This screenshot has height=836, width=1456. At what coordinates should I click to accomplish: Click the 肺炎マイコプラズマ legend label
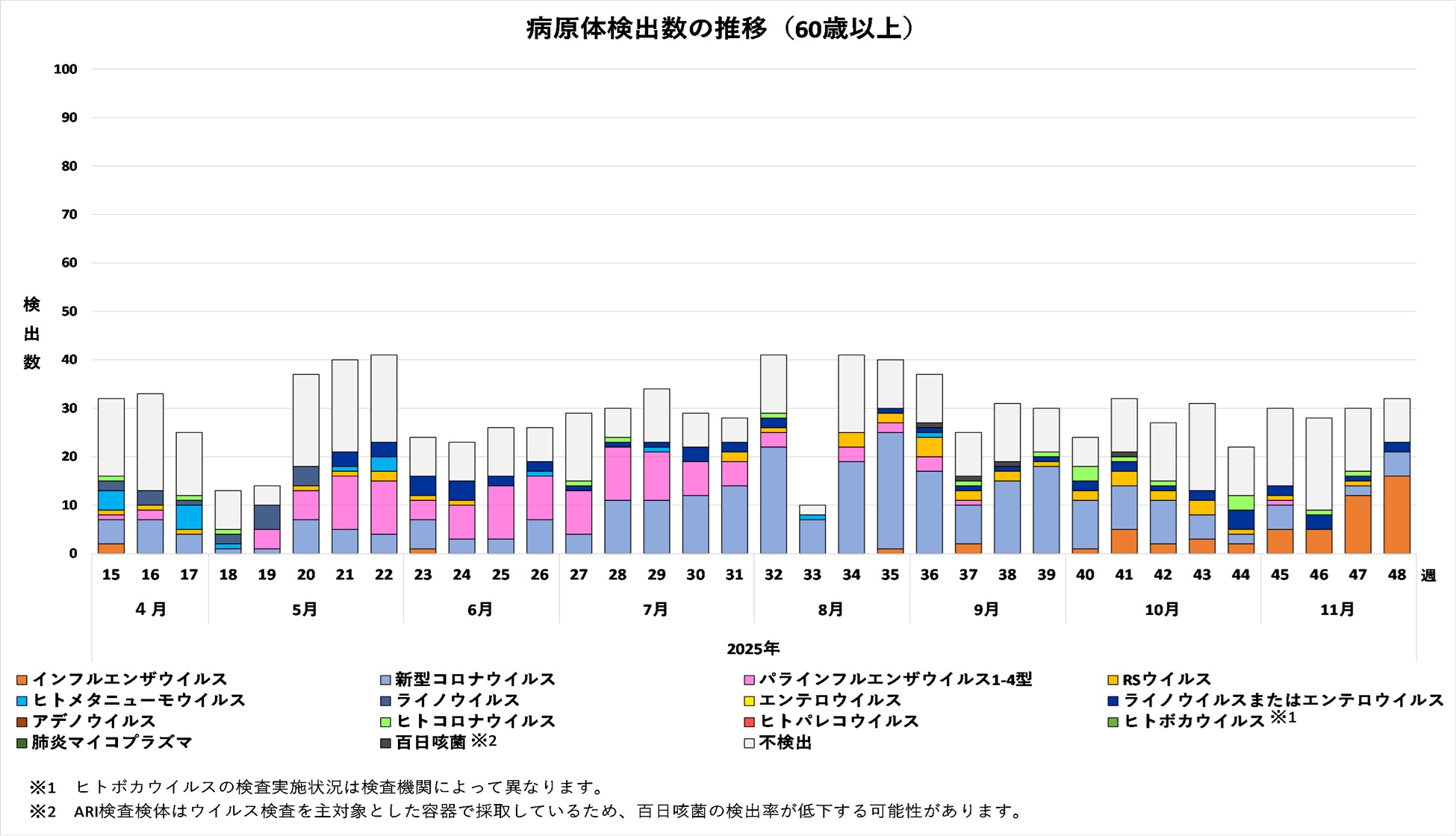click(x=112, y=743)
